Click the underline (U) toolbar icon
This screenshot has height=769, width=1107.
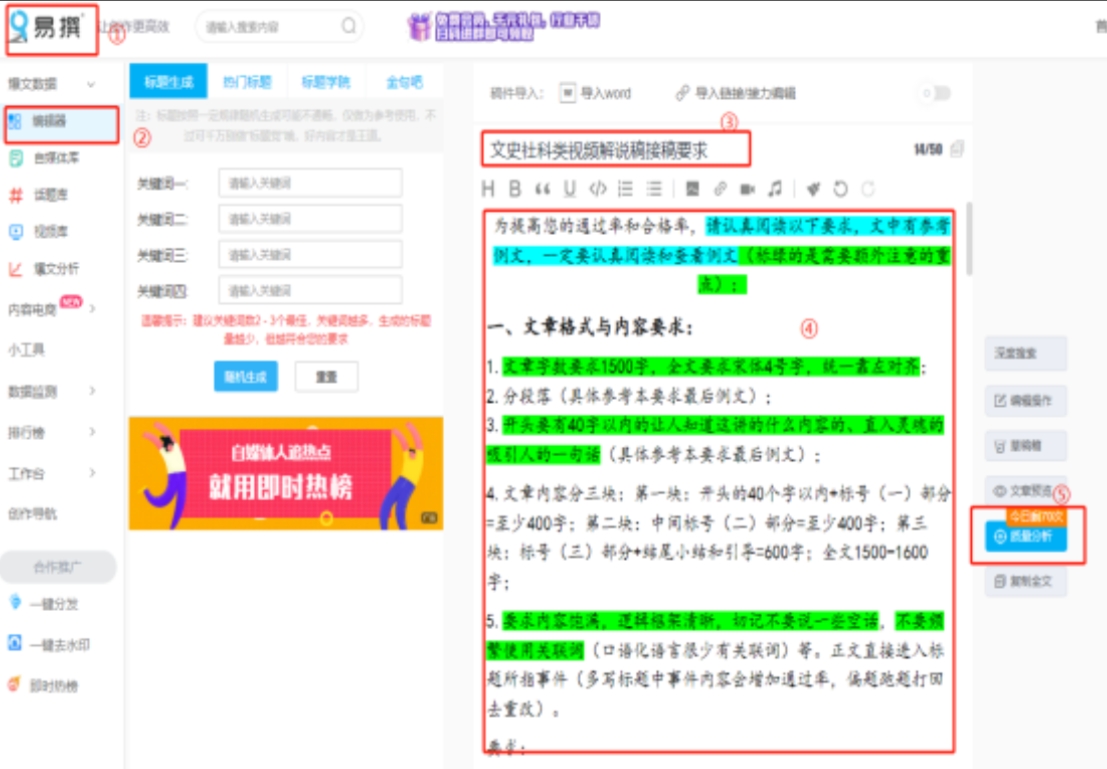(x=569, y=188)
